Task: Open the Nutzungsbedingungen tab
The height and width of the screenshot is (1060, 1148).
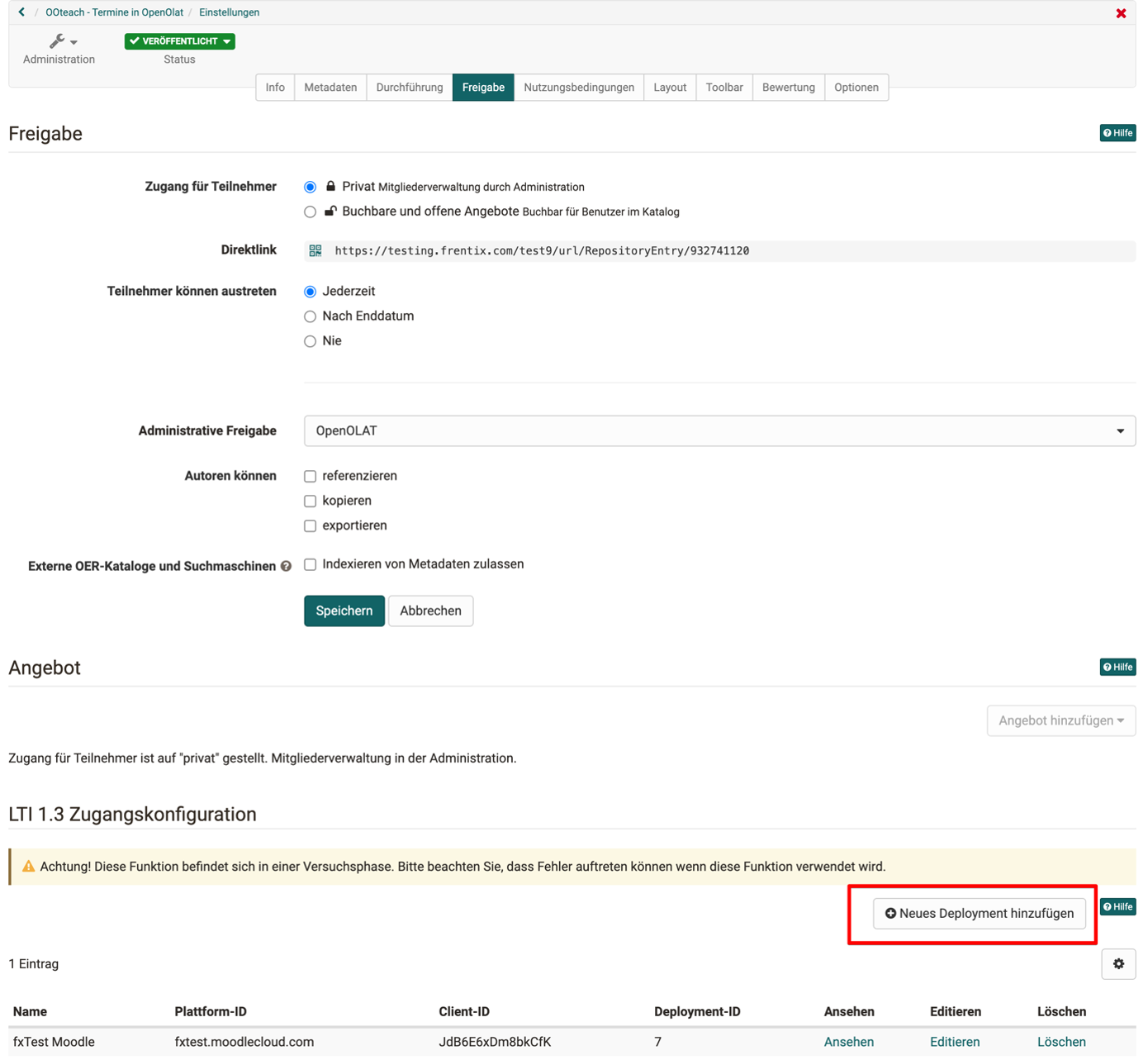Action: click(x=578, y=88)
